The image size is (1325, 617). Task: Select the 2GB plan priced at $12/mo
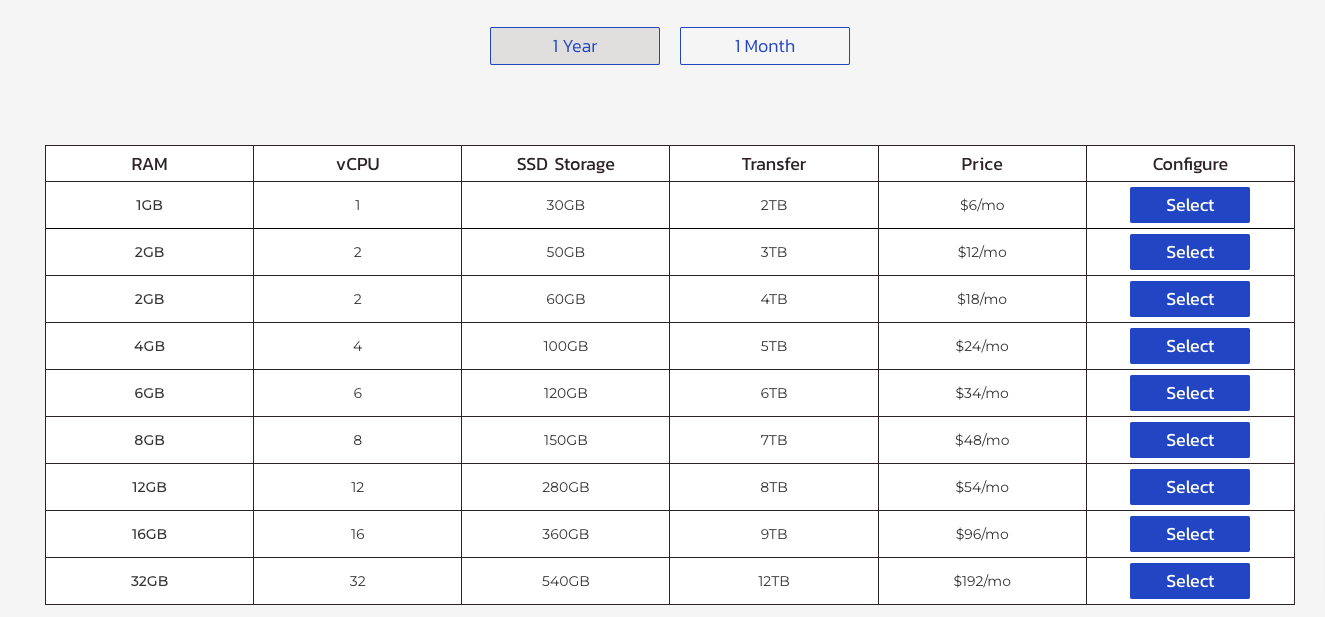point(1189,252)
